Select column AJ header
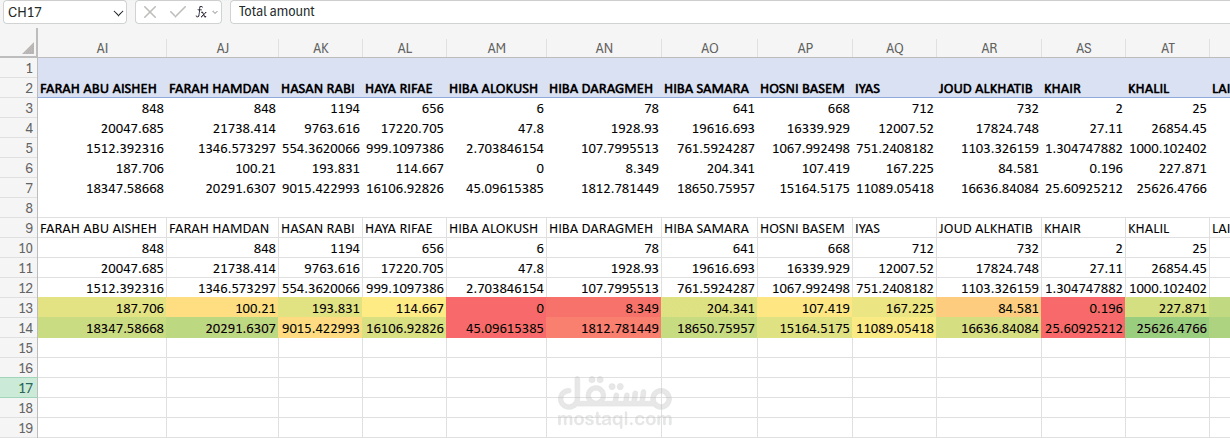This screenshot has height=438, width=1230. point(222,48)
